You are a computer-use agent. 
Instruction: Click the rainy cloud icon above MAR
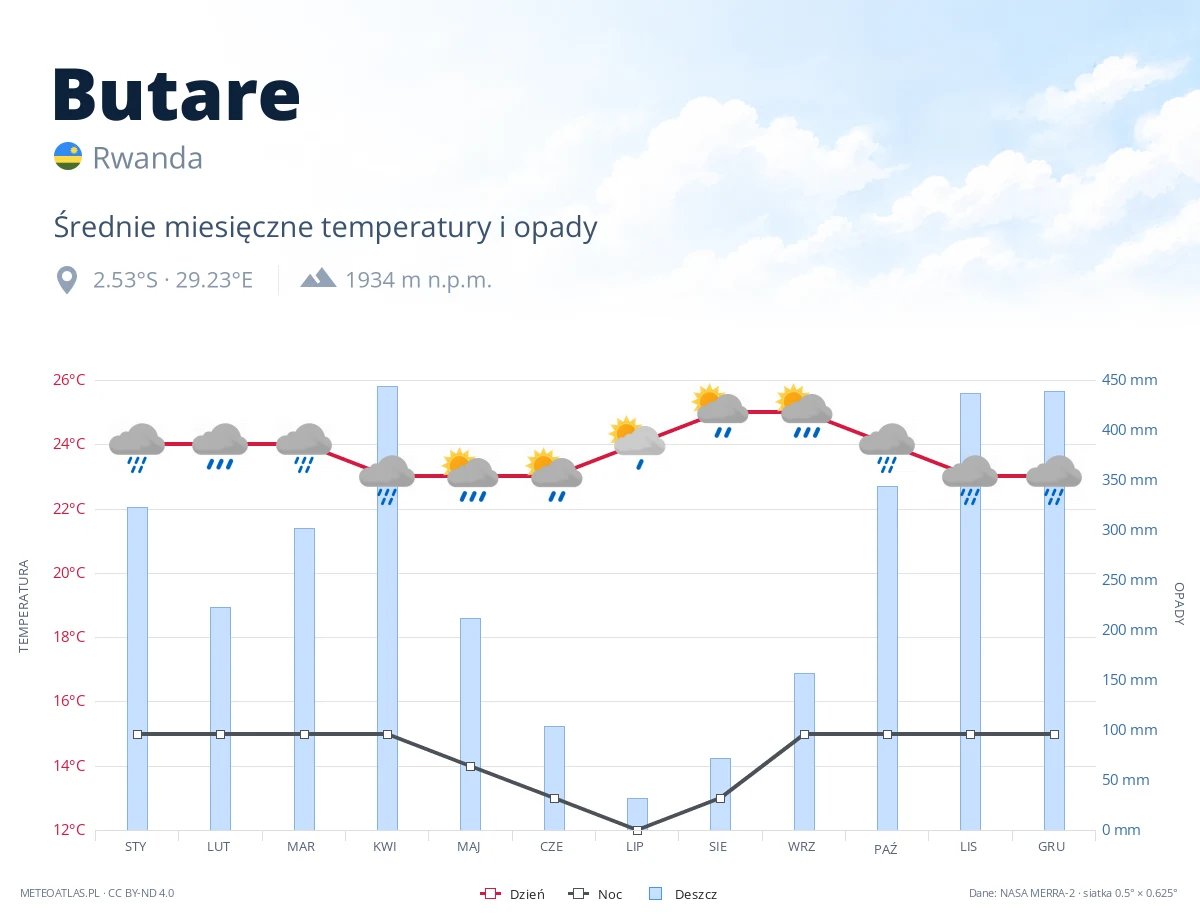click(x=304, y=447)
